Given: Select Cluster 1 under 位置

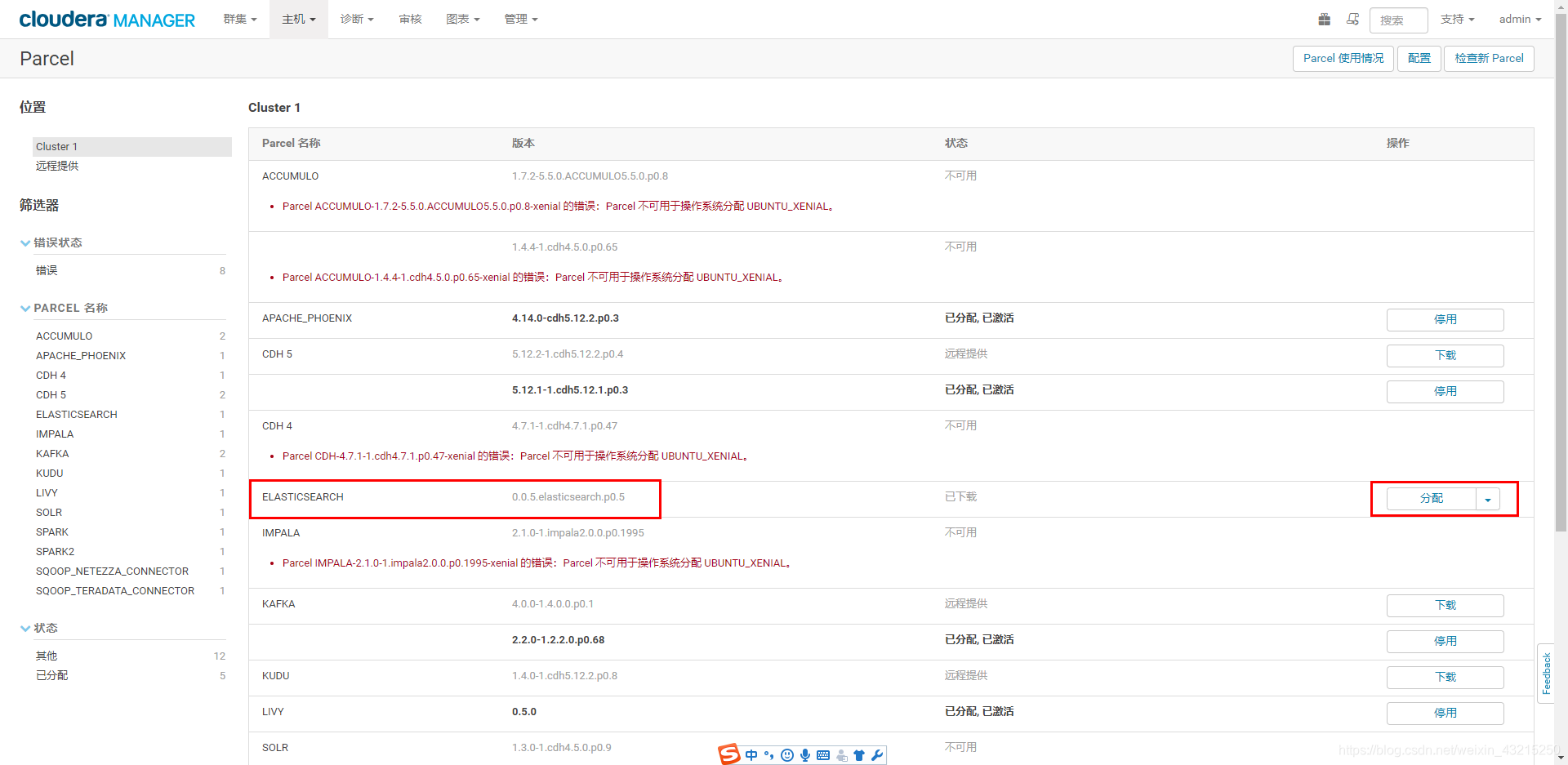Looking at the screenshot, I should 132,147.
